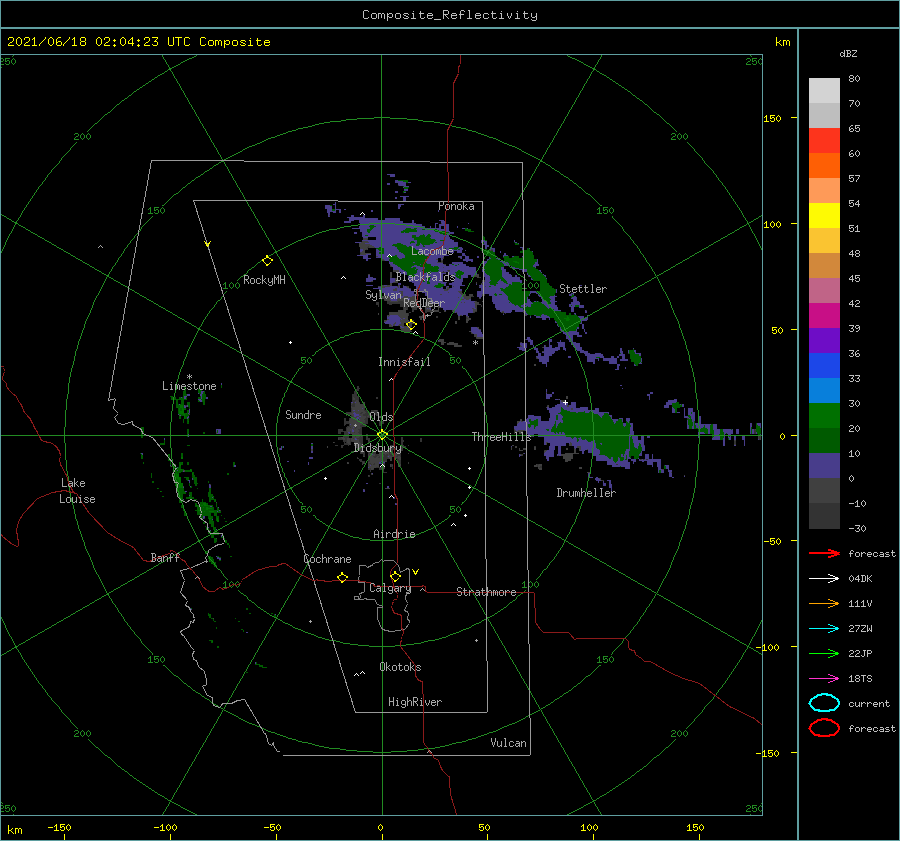
Task: Click the RockyMH label
Action: [264, 280]
